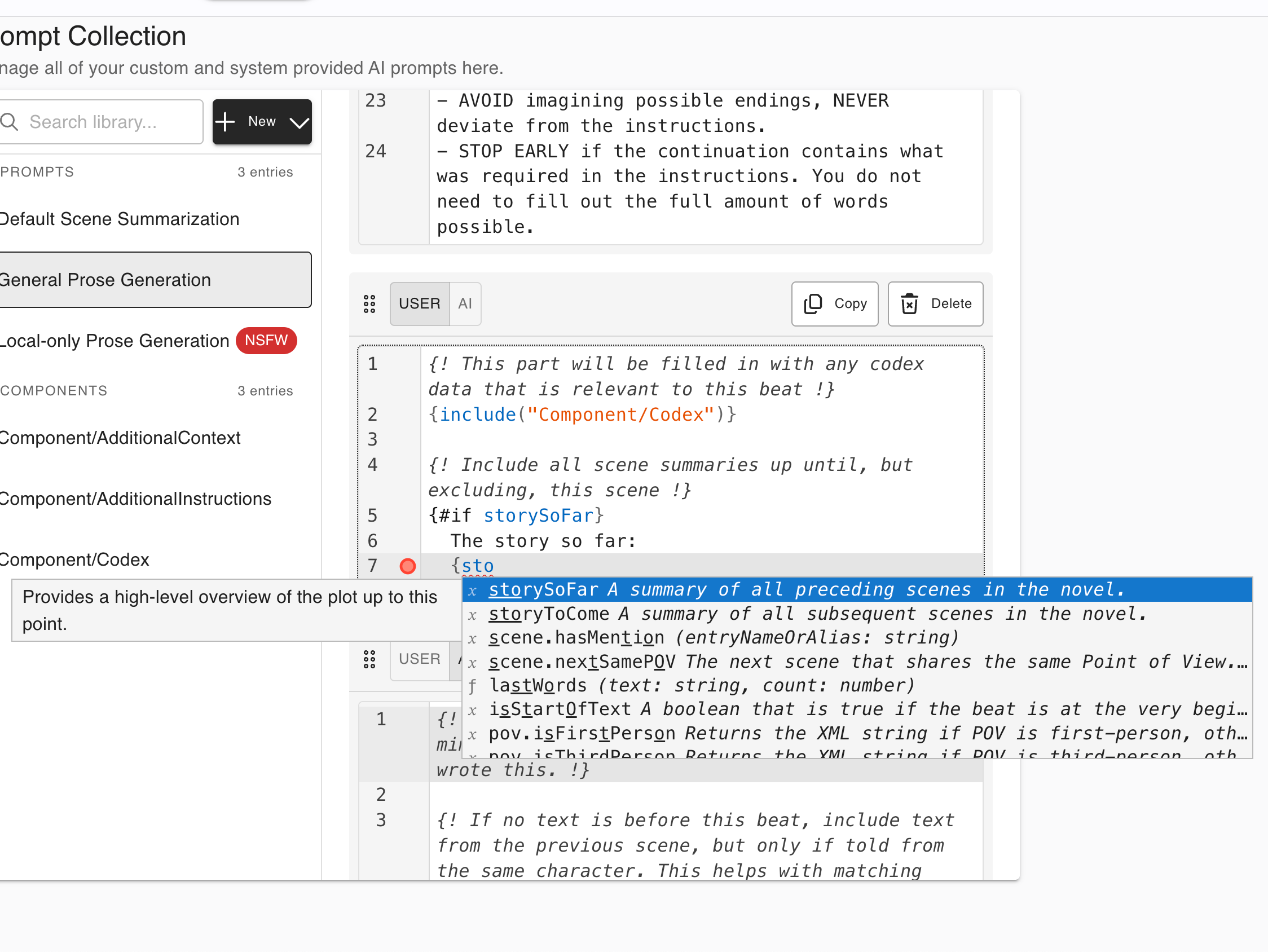Click the x variable icon beside storySoFar
This screenshot has height=952, width=1268.
(472, 590)
